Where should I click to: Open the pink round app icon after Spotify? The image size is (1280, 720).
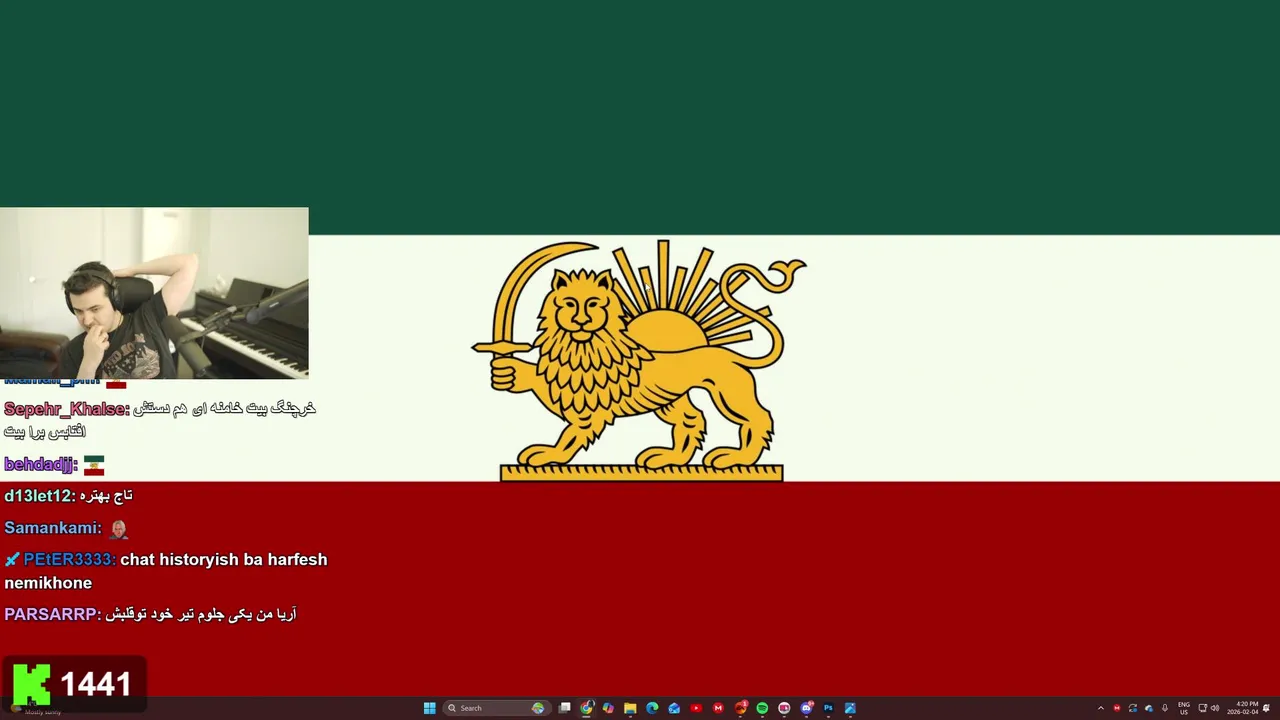(784, 708)
